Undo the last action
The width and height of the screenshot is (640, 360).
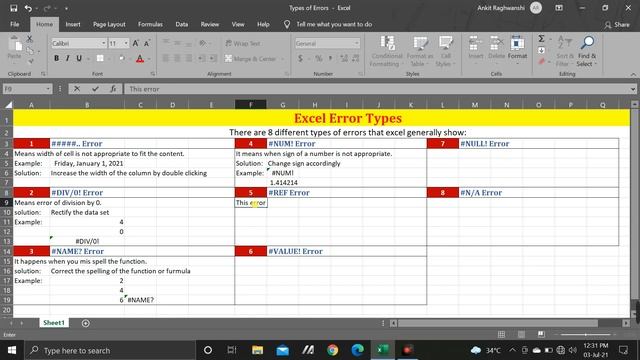click(x=28, y=8)
